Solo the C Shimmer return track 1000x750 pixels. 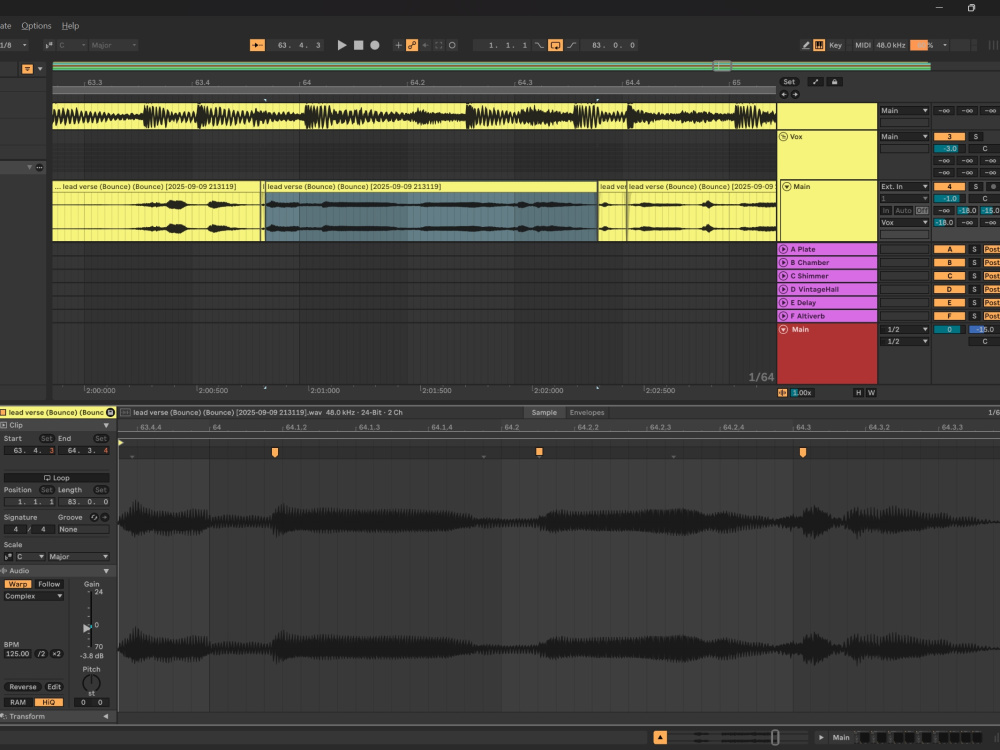click(974, 276)
